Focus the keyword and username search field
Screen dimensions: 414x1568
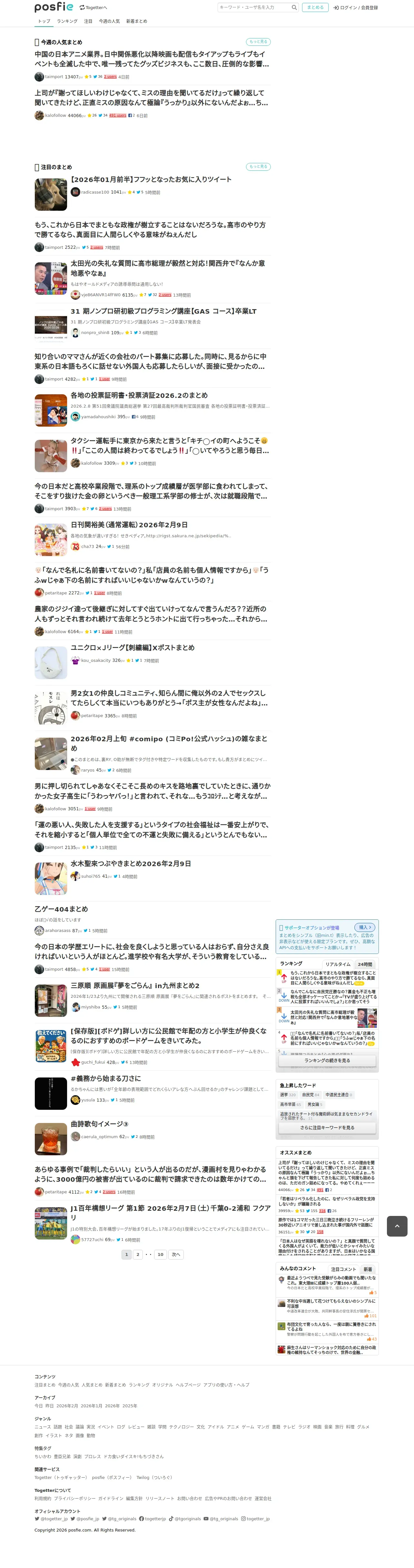[x=253, y=7]
